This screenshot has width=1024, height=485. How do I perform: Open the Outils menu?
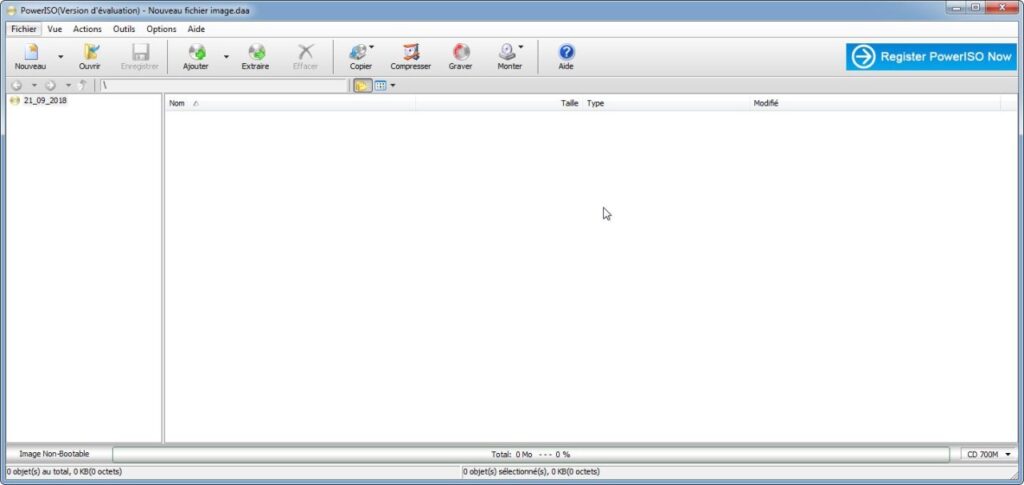tap(124, 29)
